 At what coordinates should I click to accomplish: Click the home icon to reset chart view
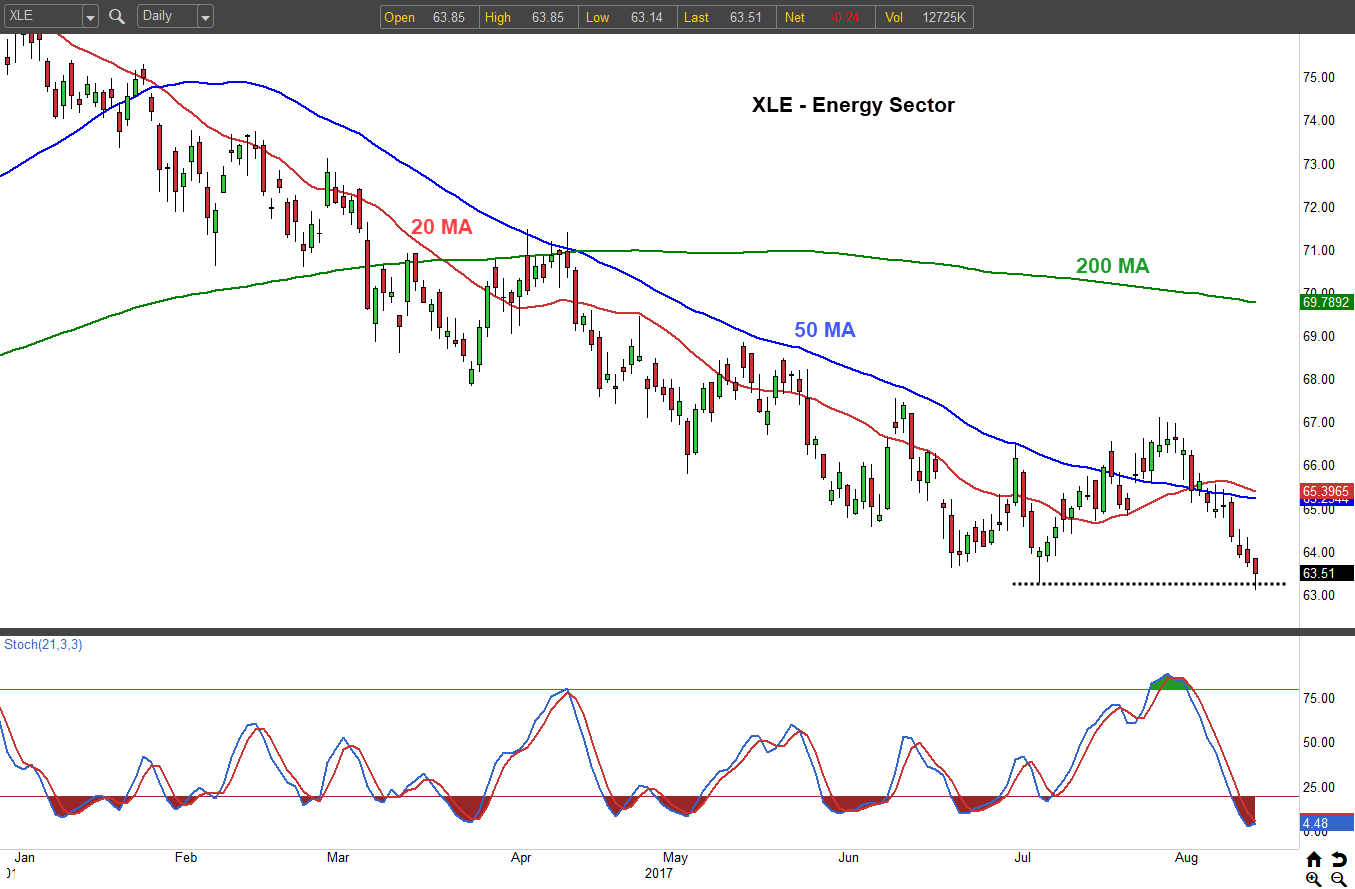[x=1314, y=859]
